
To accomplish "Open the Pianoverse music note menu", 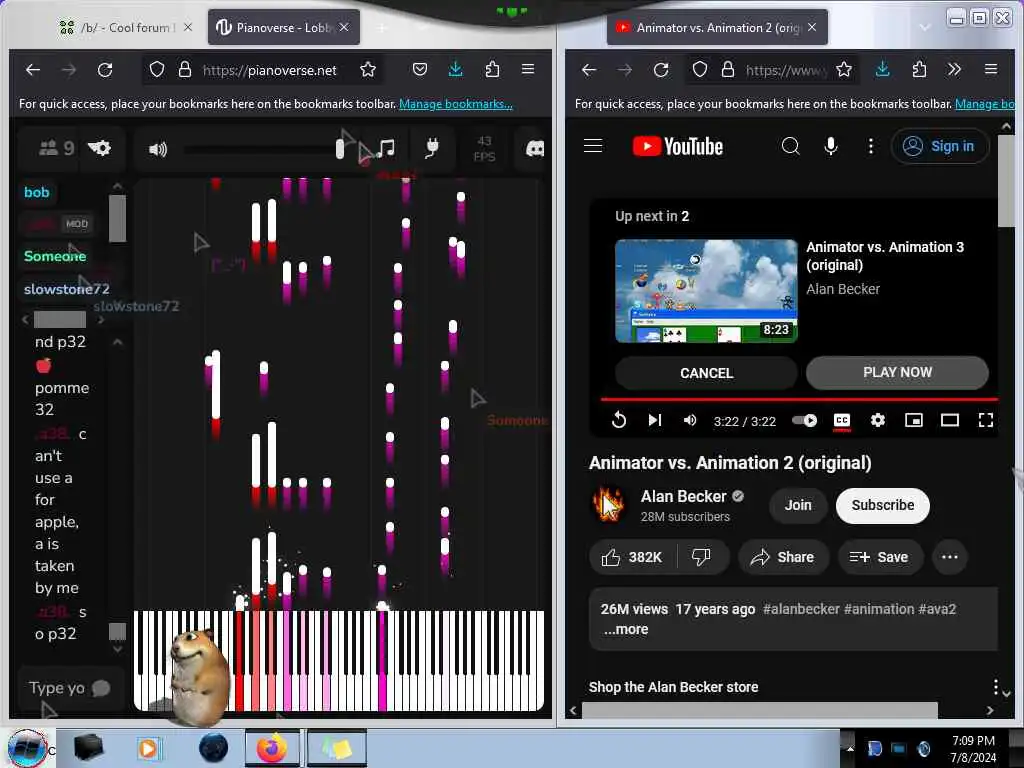I will [x=386, y=148].
